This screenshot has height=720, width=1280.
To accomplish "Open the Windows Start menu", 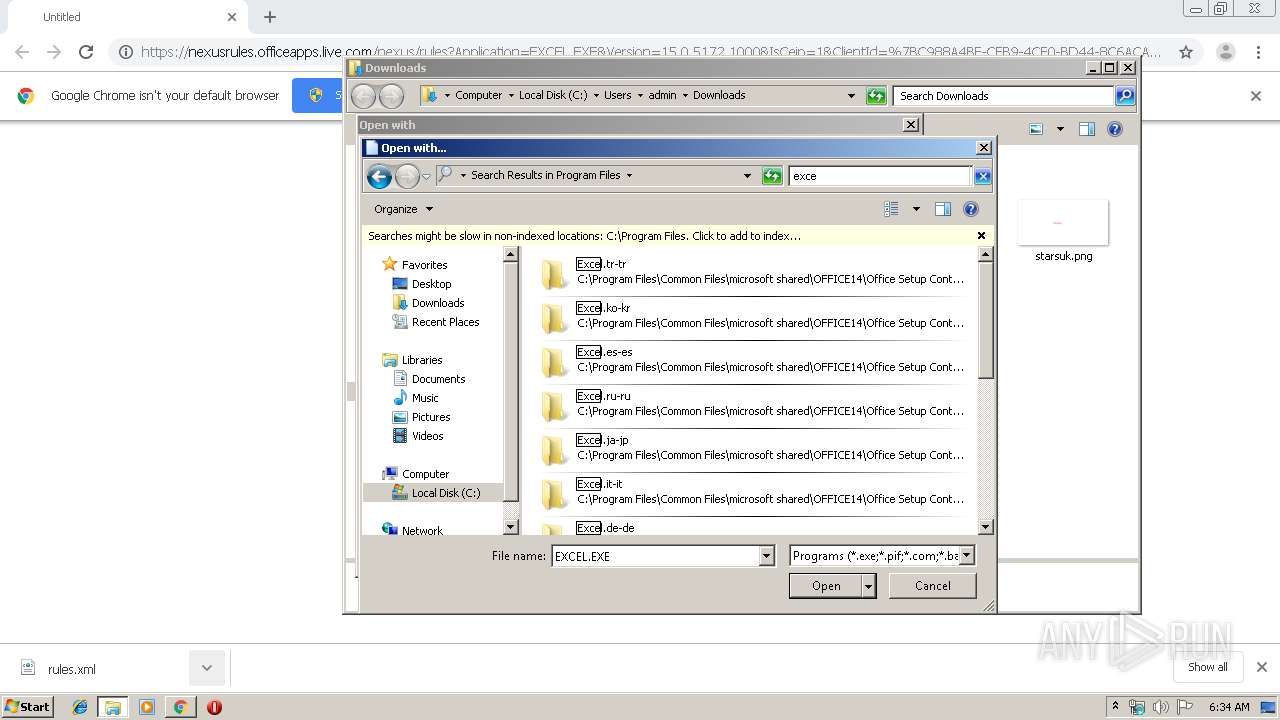I will pyautogui.click(x=27, y=706).
